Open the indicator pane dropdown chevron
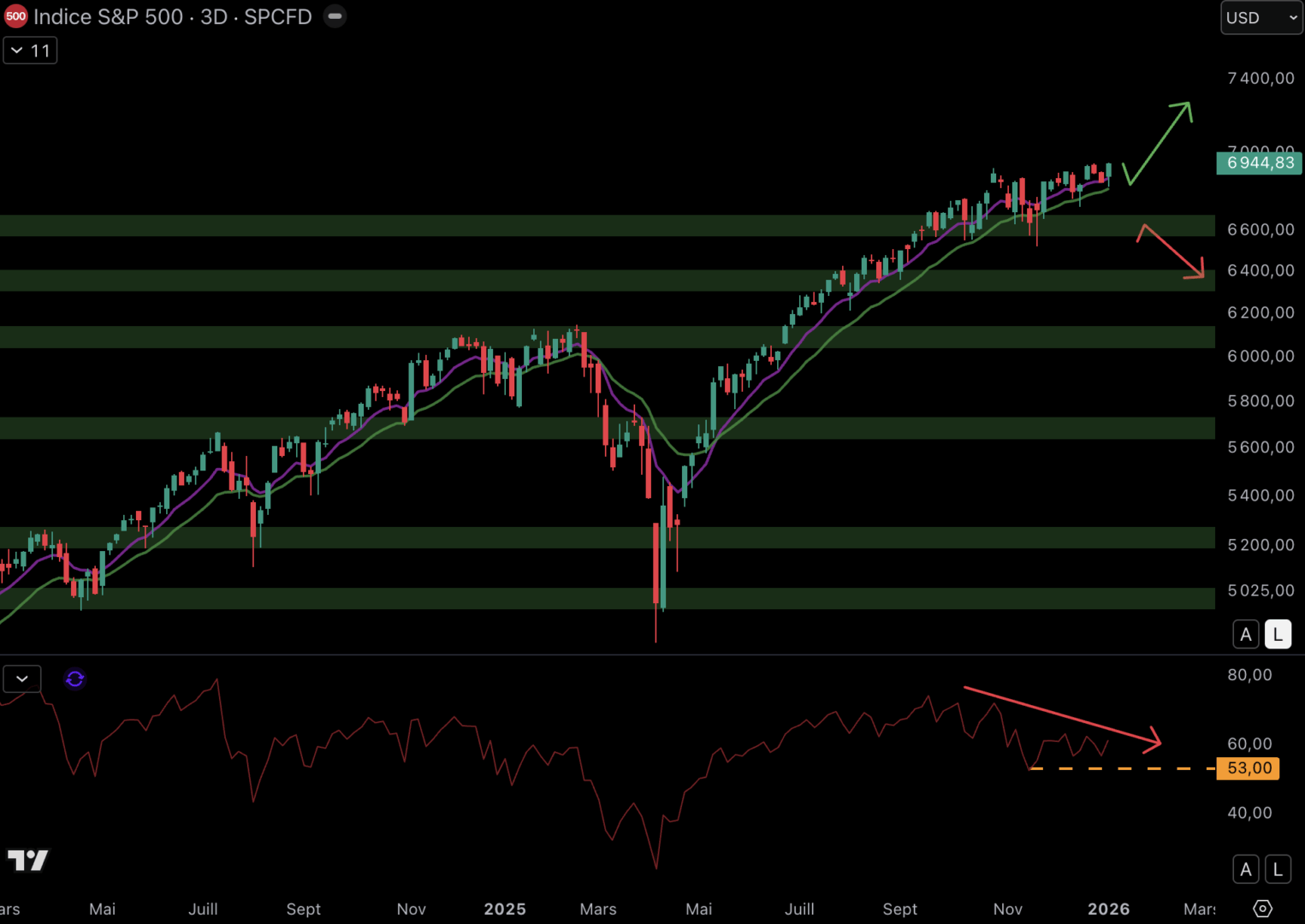 [21, 678]
